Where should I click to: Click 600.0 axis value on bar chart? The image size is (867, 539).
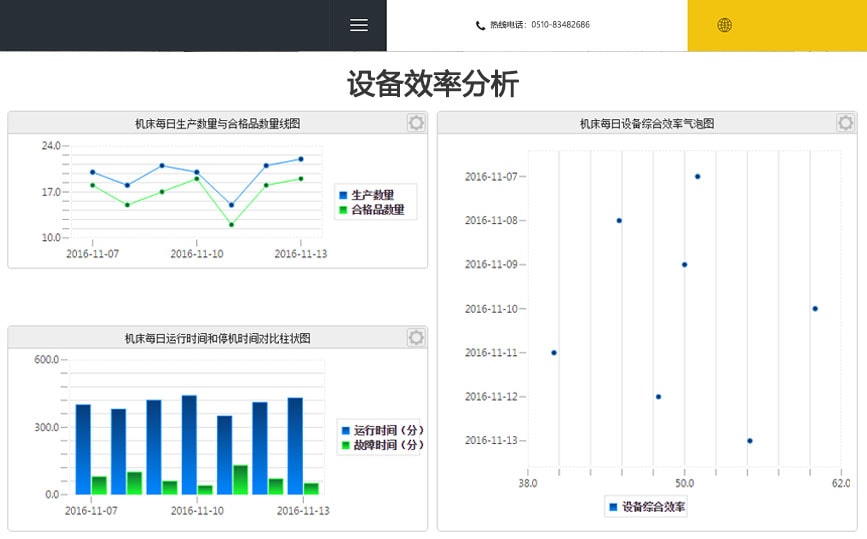pyautogui.click(x=46, y=359)
